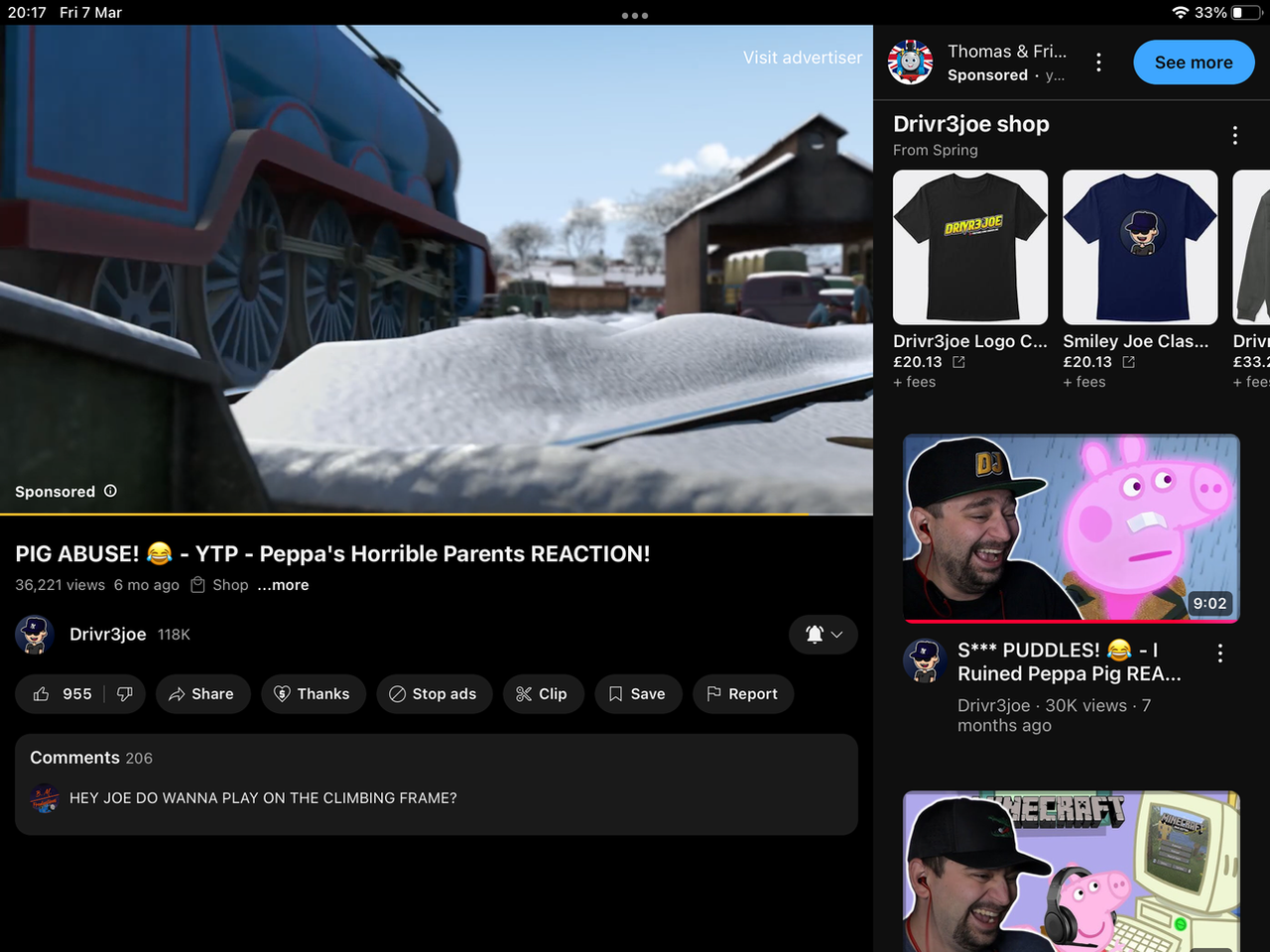The width and height of the screenshot is (1270, 952).
Task: Open Drivr3joe shop options menu
Action: (1235, 136)
